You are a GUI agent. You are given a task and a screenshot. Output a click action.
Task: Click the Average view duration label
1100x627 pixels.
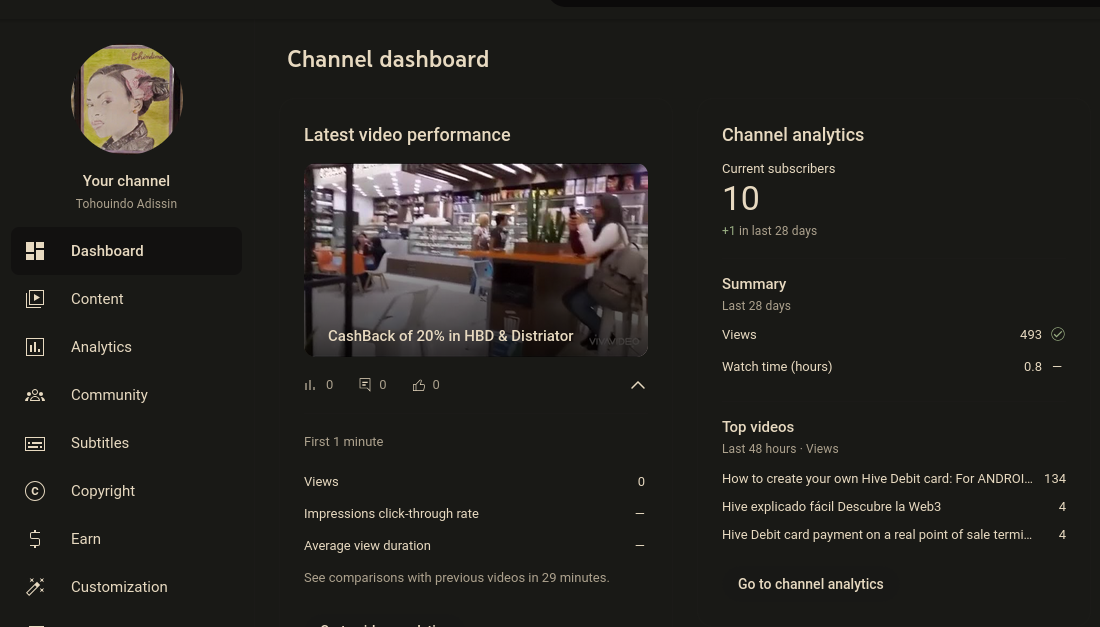pos(367,546)
